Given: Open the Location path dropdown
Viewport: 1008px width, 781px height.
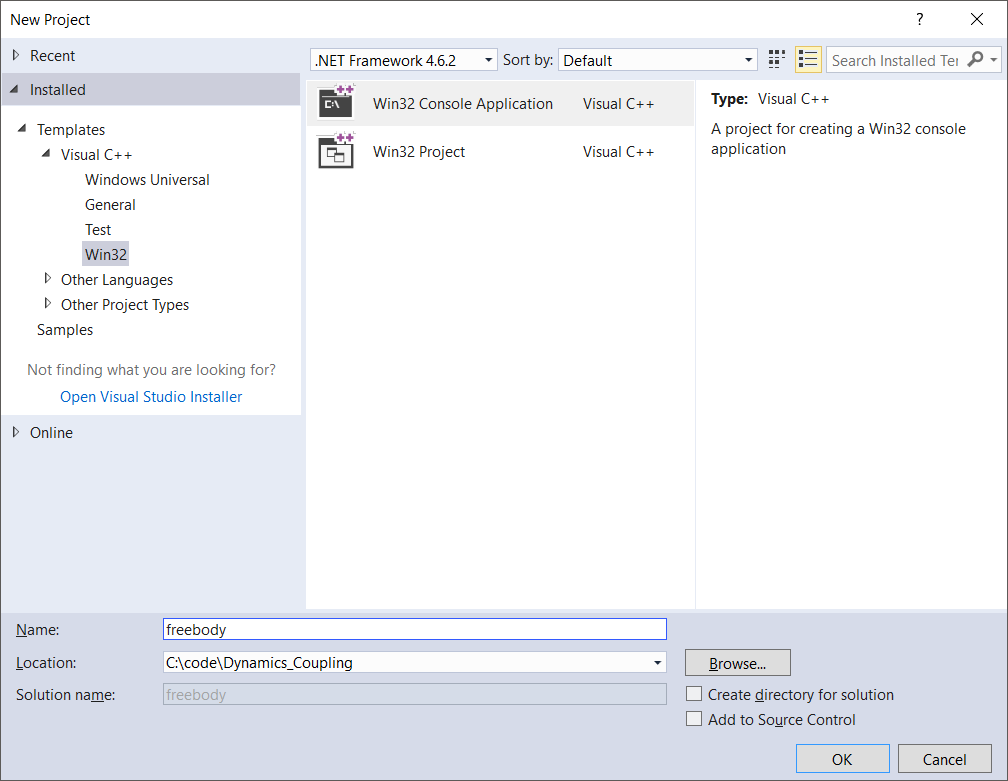Looking at the screenshot, I should (657, 662).
